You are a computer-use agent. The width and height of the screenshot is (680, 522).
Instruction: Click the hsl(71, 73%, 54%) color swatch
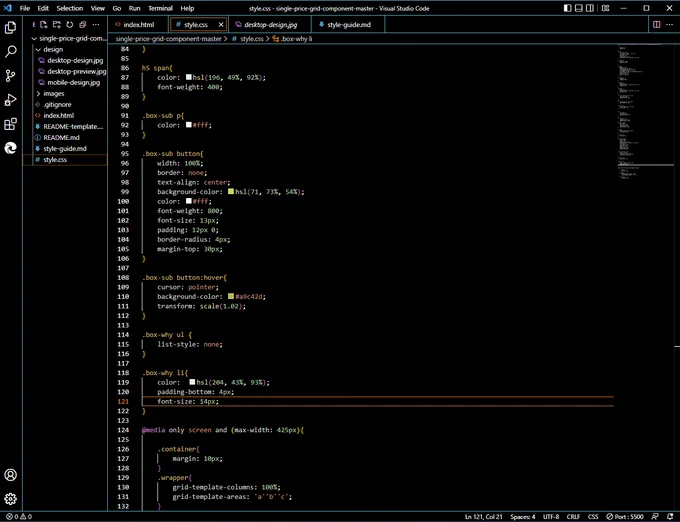[x=231, y=191]
